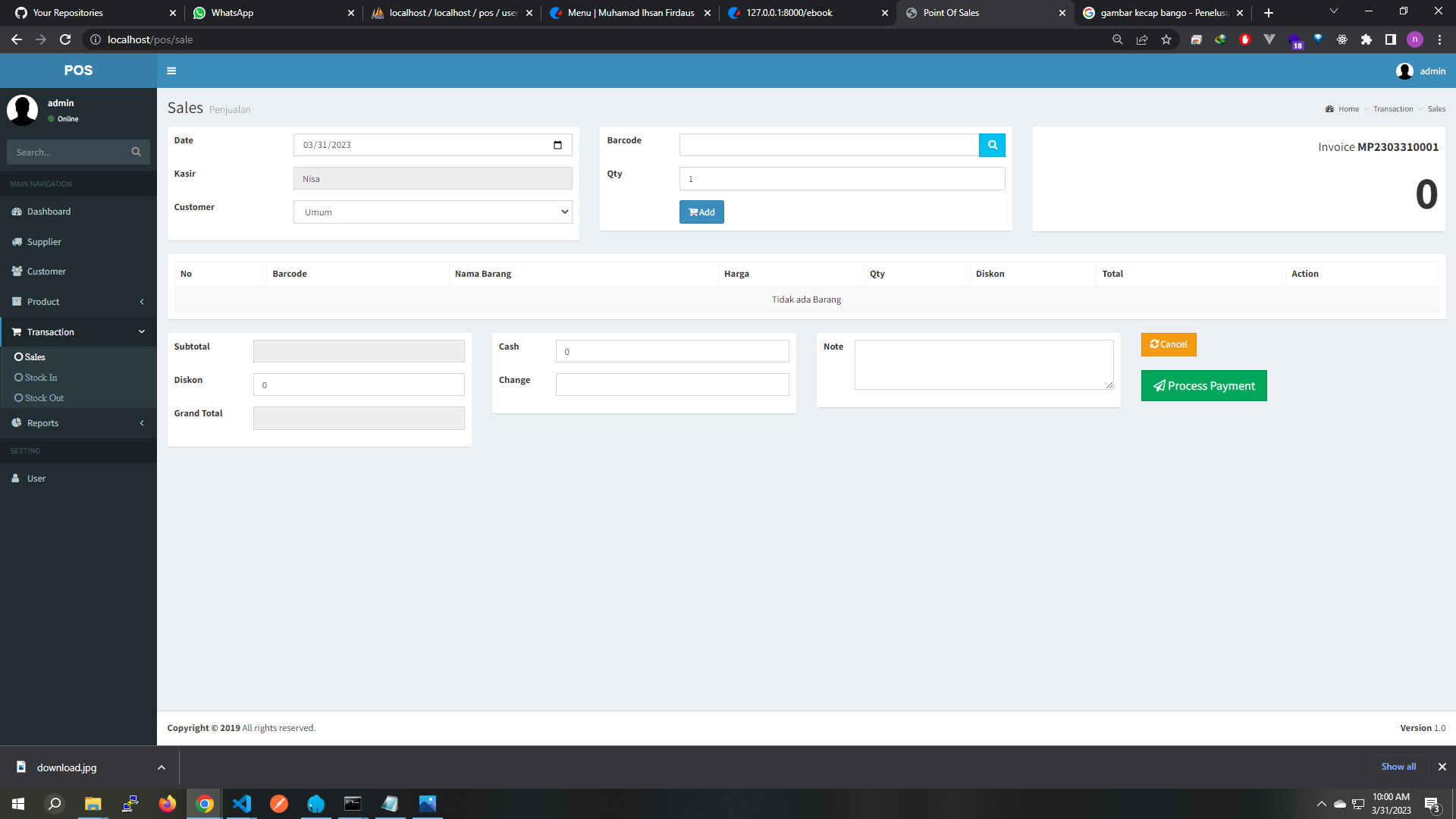Open the Photos app in taskbar
The image size is (1456, 819).
tap(428, 804)
